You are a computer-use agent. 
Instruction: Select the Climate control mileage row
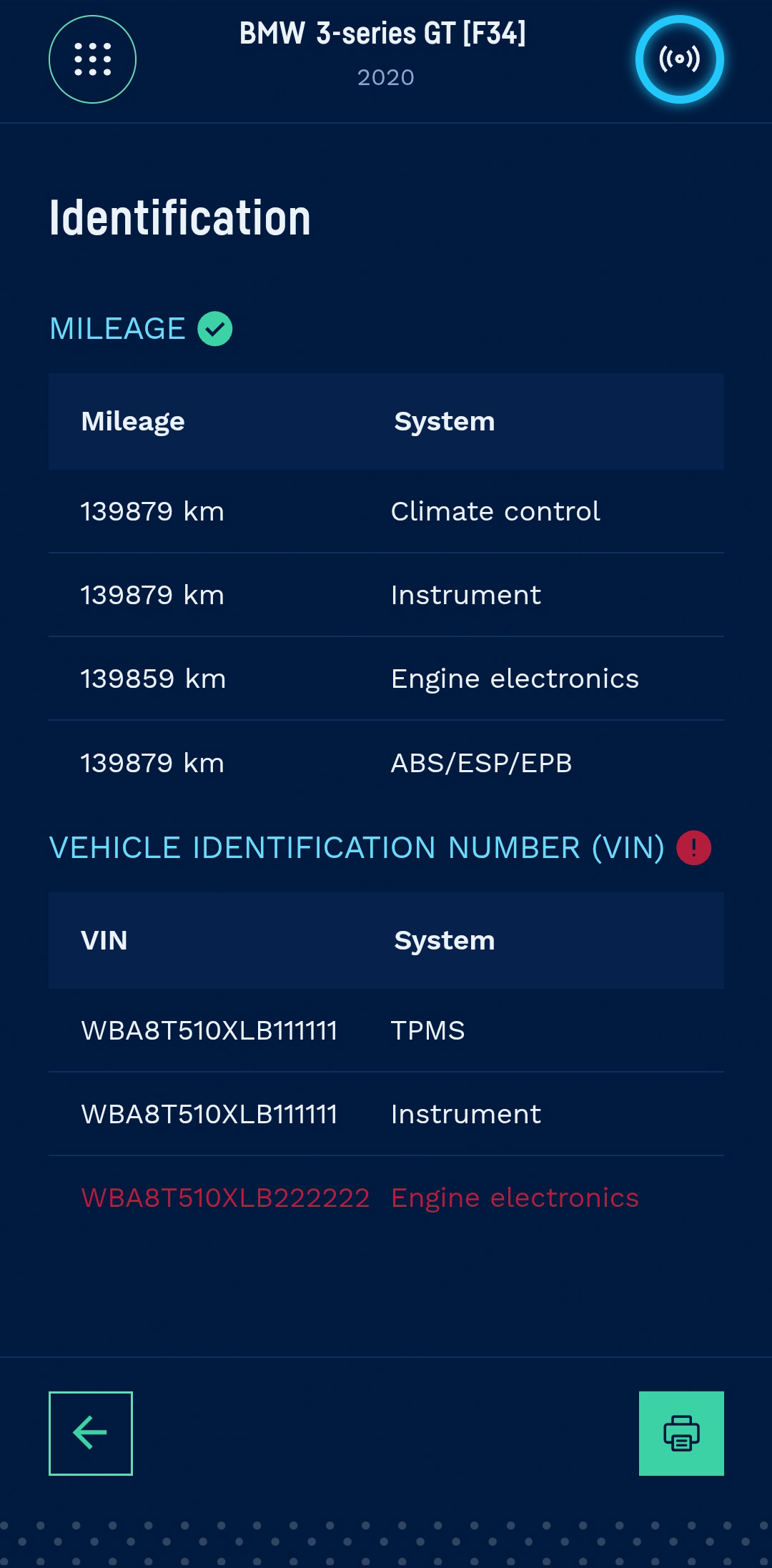(x=386, y=511)
